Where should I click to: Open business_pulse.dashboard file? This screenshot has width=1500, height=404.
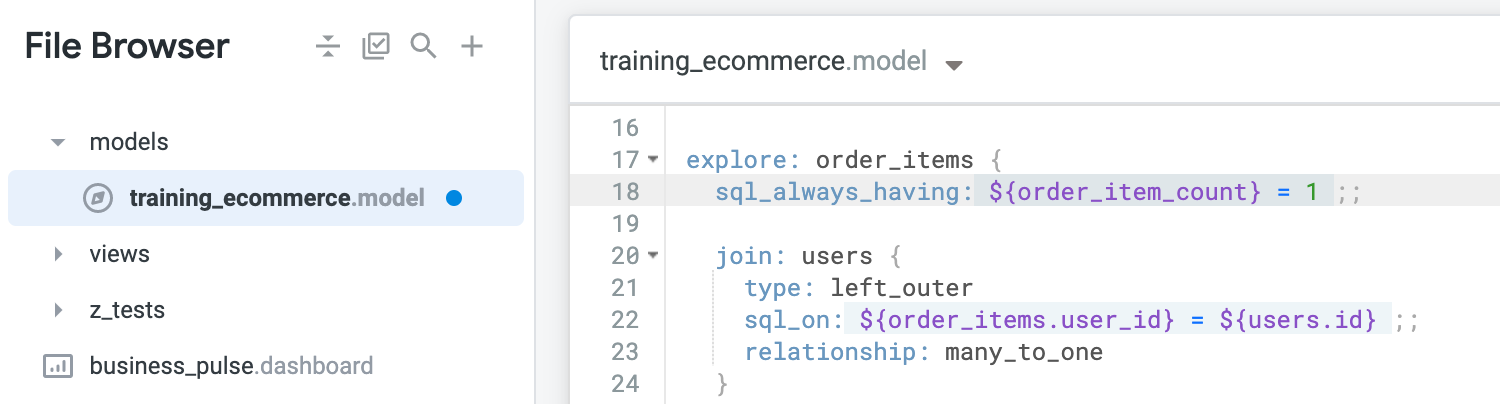[x=231, y=366]
